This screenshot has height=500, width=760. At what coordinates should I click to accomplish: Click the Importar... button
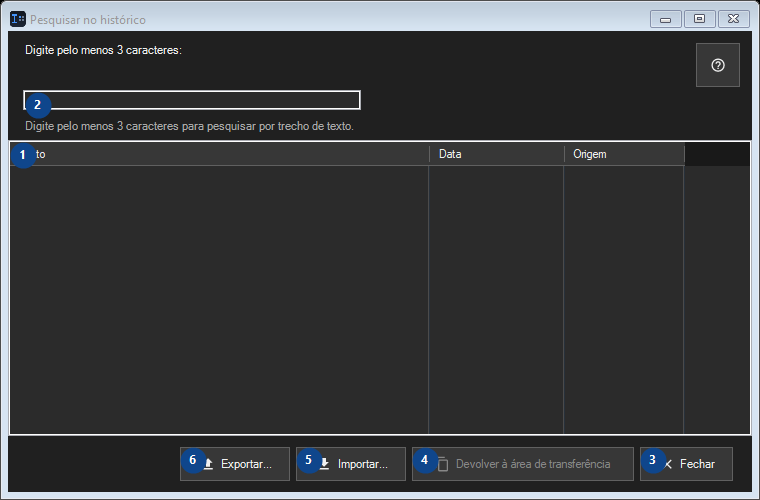point(351,464)
